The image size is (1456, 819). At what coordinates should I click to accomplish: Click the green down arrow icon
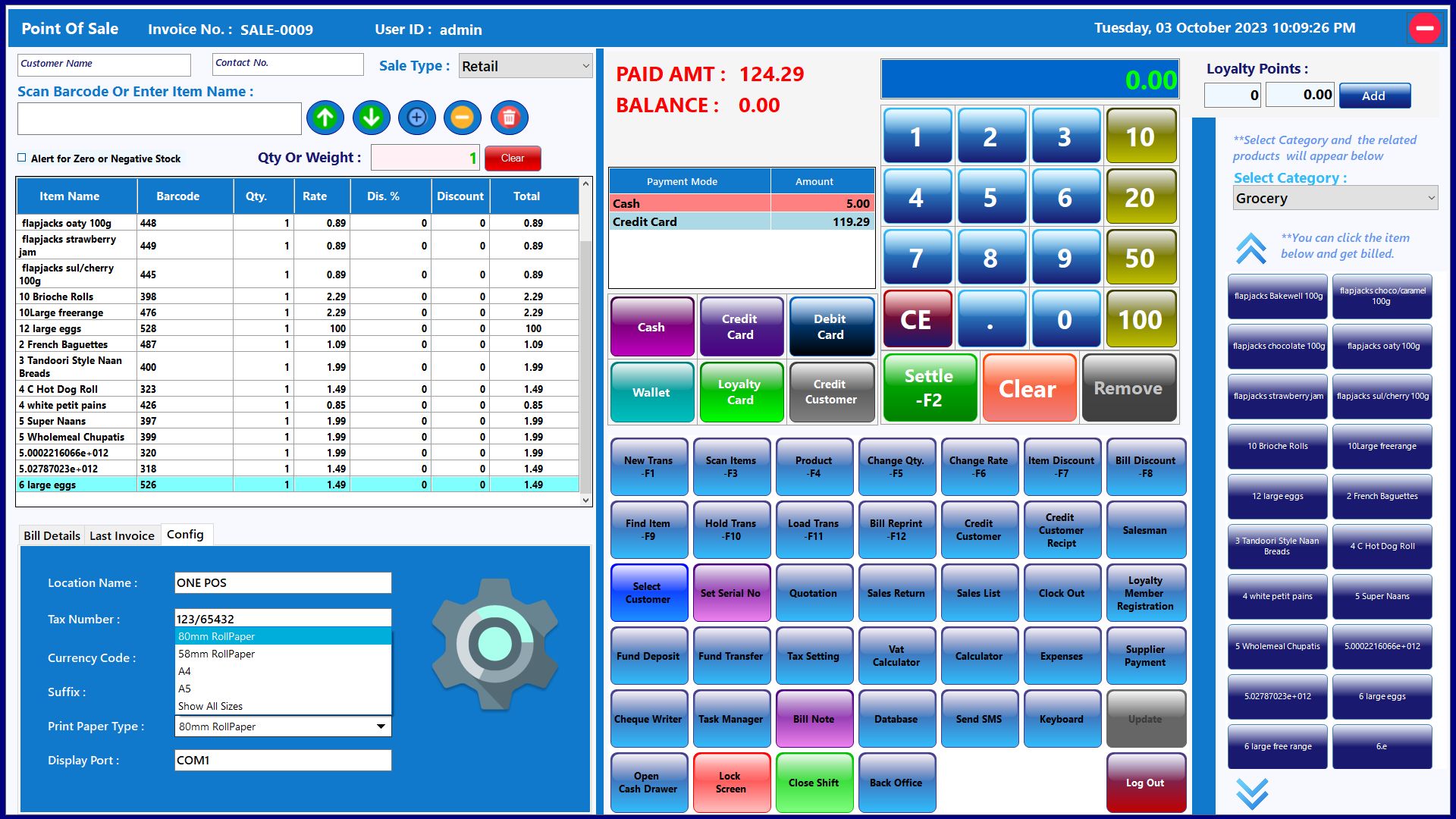371,118
